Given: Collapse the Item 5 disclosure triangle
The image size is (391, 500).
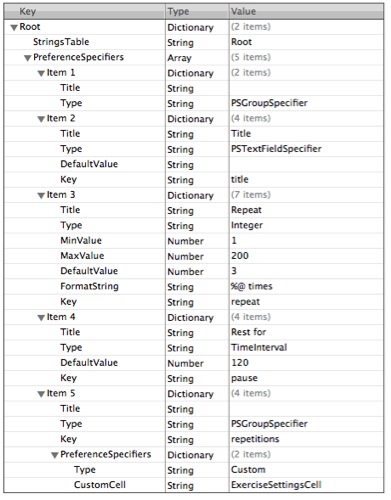Looking at the screenshot, I should 41,394.
